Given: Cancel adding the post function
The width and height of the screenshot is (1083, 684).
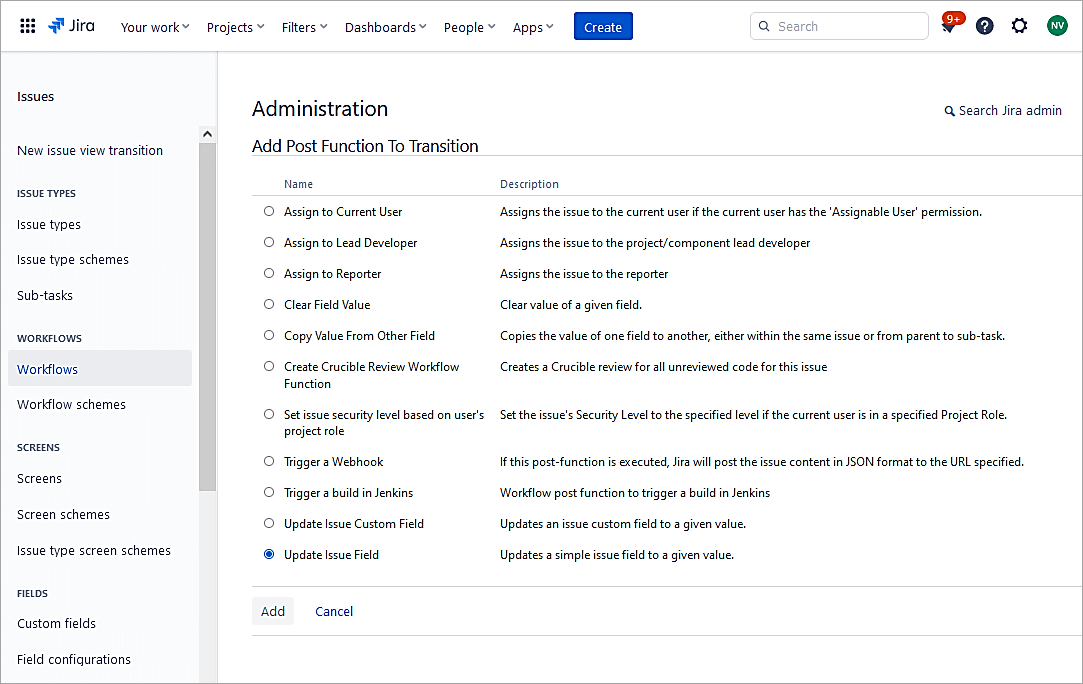Looking at the screenshot, I should [333, 611].
